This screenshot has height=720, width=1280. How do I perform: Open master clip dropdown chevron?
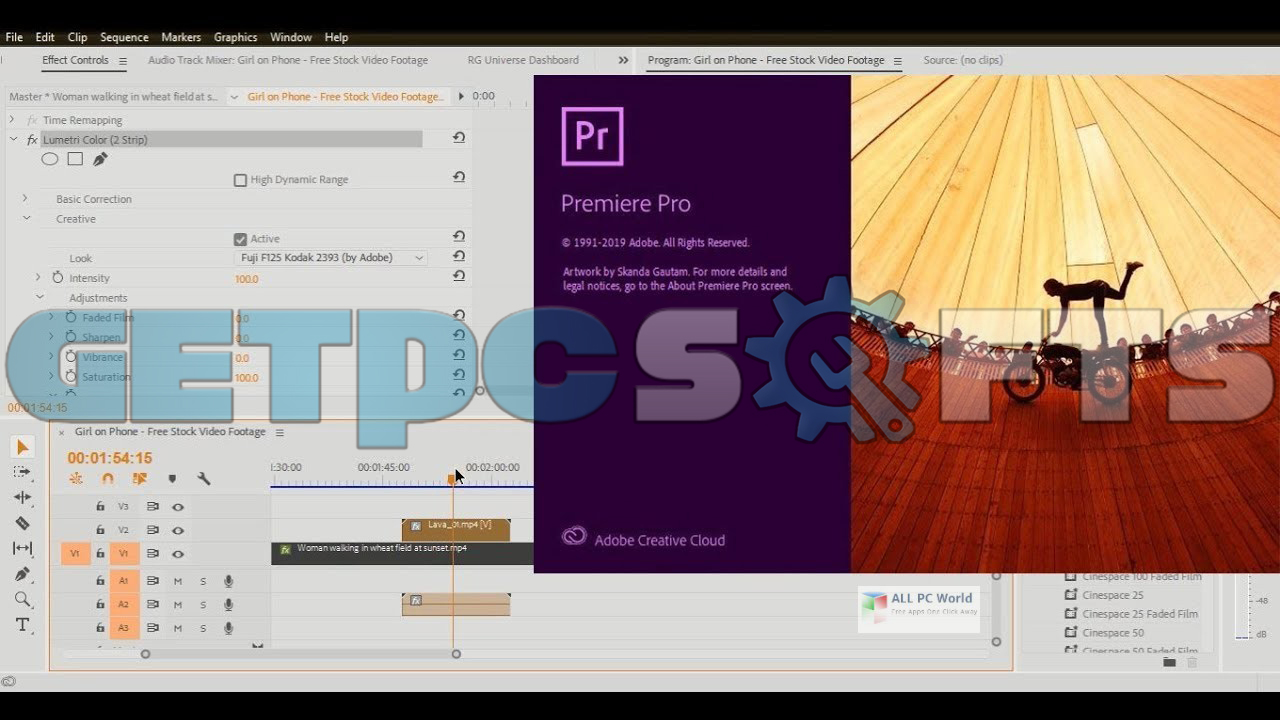[x=234, y=97]
